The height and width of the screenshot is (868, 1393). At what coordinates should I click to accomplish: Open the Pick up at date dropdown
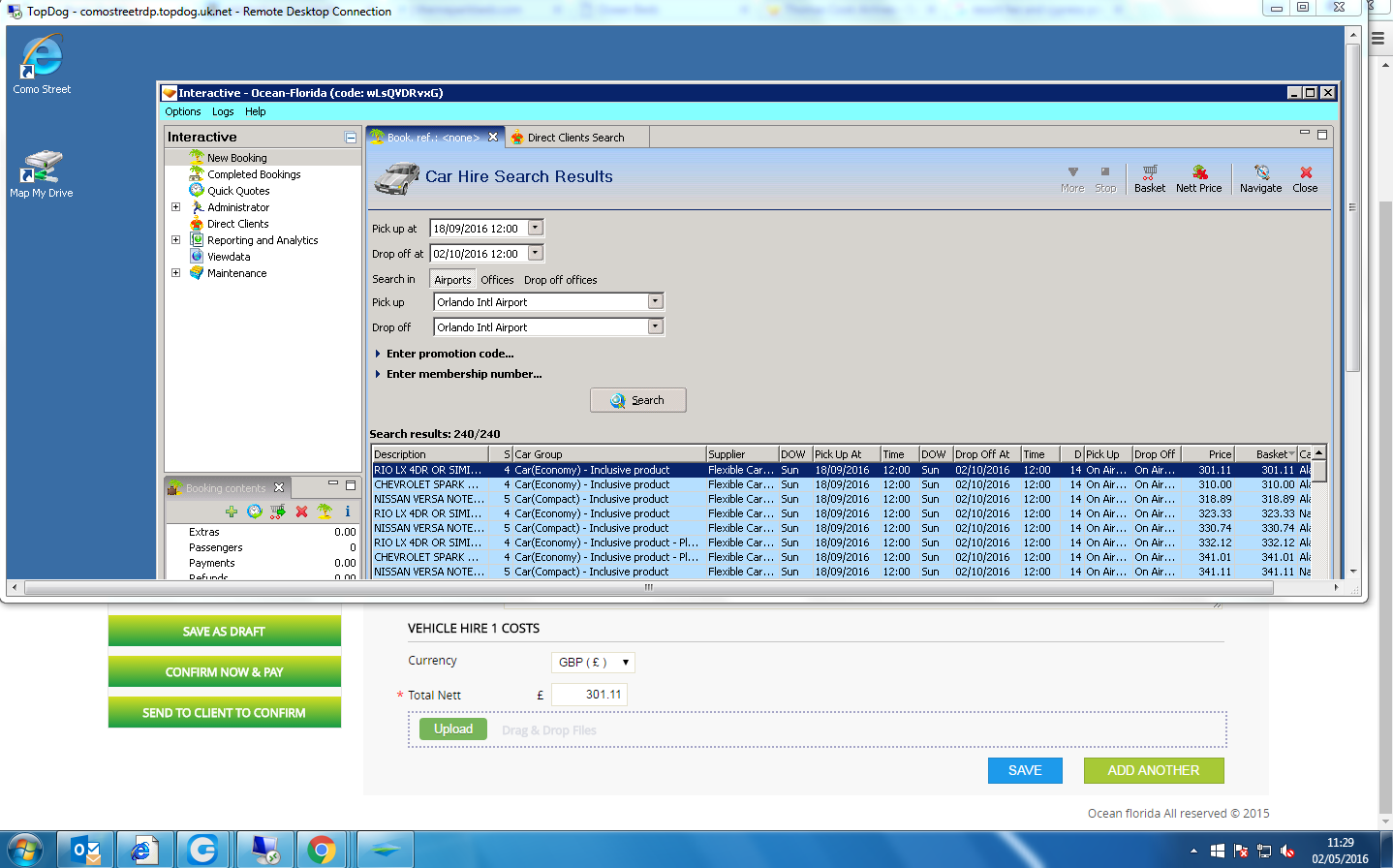(x=536, y=228)
